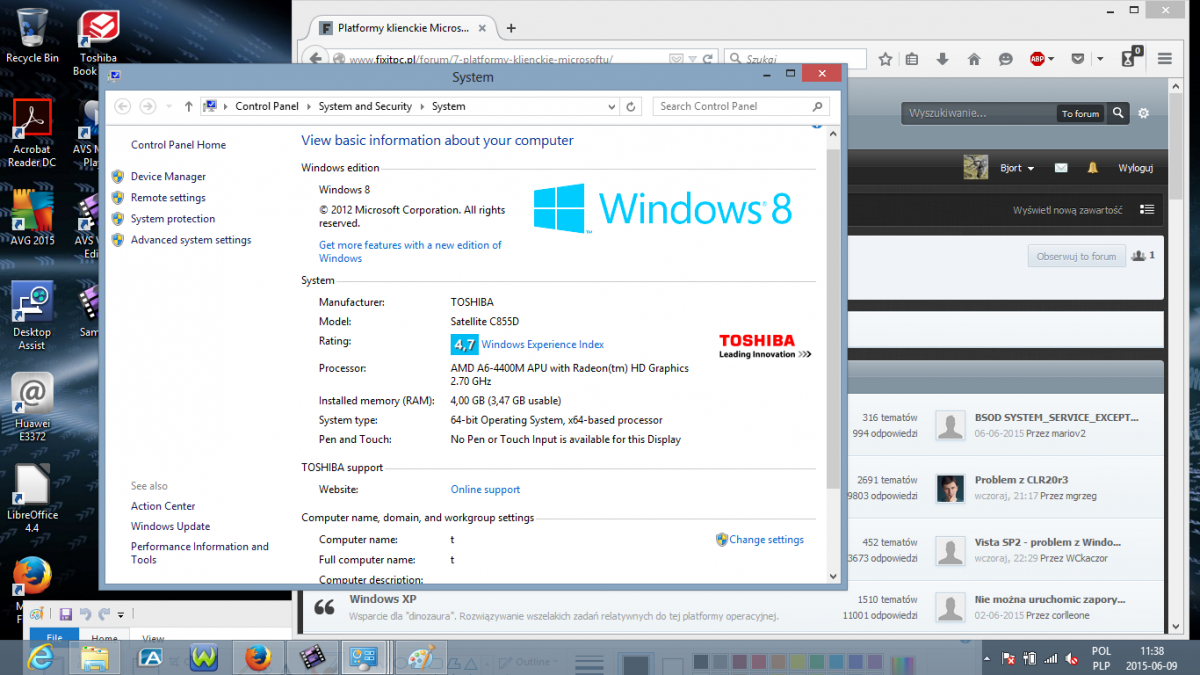Open TOSHIBA Online support link
Image resolution: width=1200 pixels, height=675 pixels.
point(485,490)
